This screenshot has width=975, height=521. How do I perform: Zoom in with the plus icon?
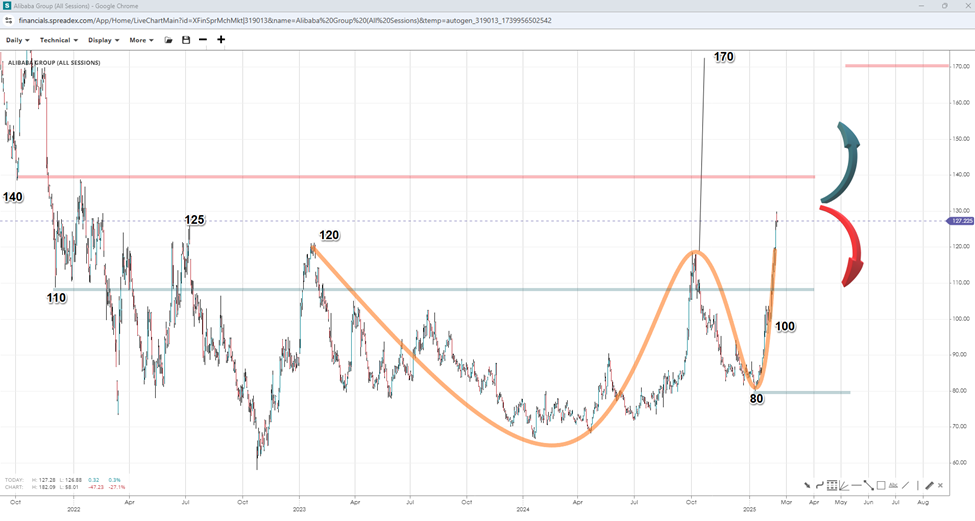point(221,40)
